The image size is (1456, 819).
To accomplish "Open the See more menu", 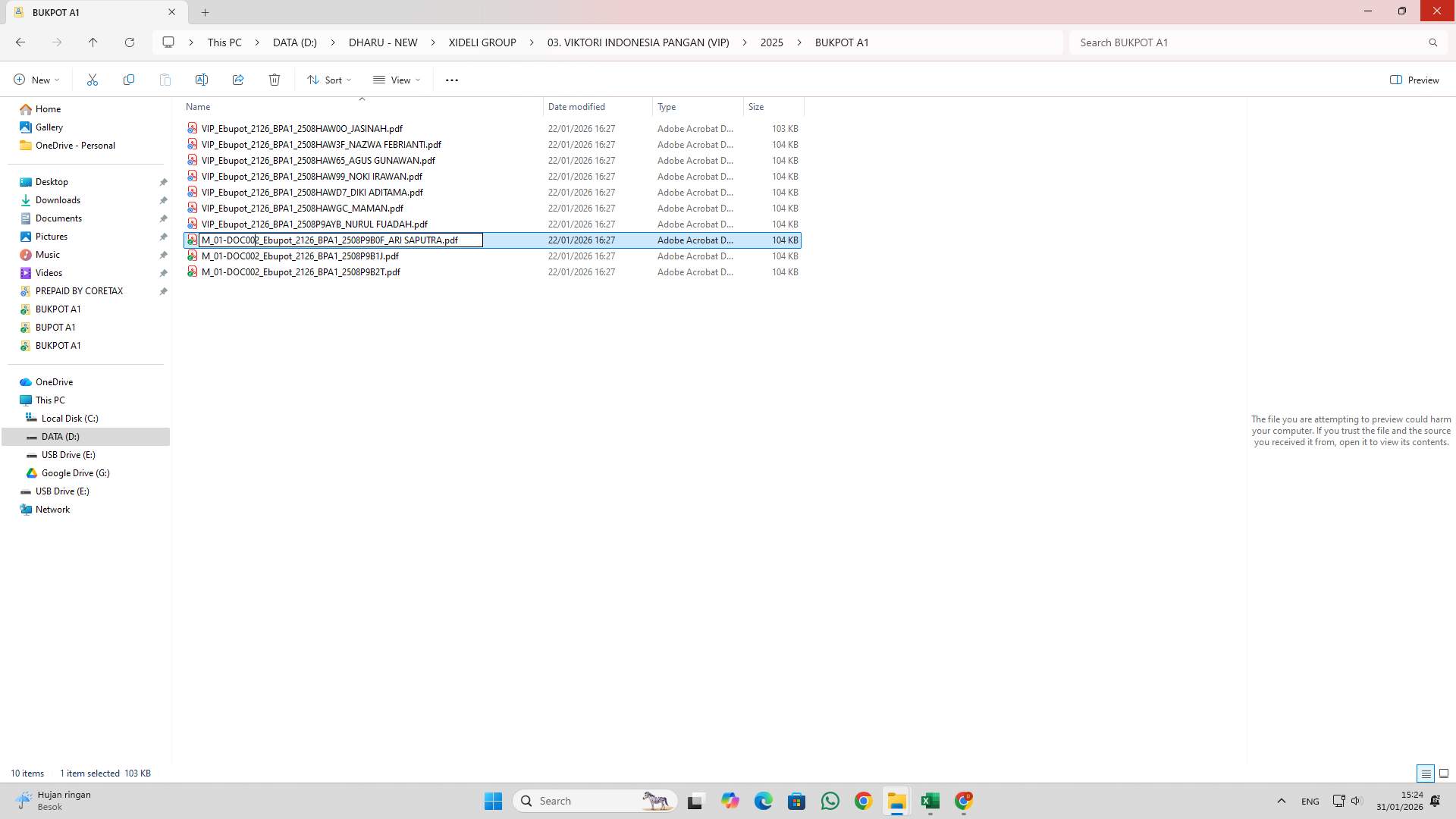I will pos(452,80).
